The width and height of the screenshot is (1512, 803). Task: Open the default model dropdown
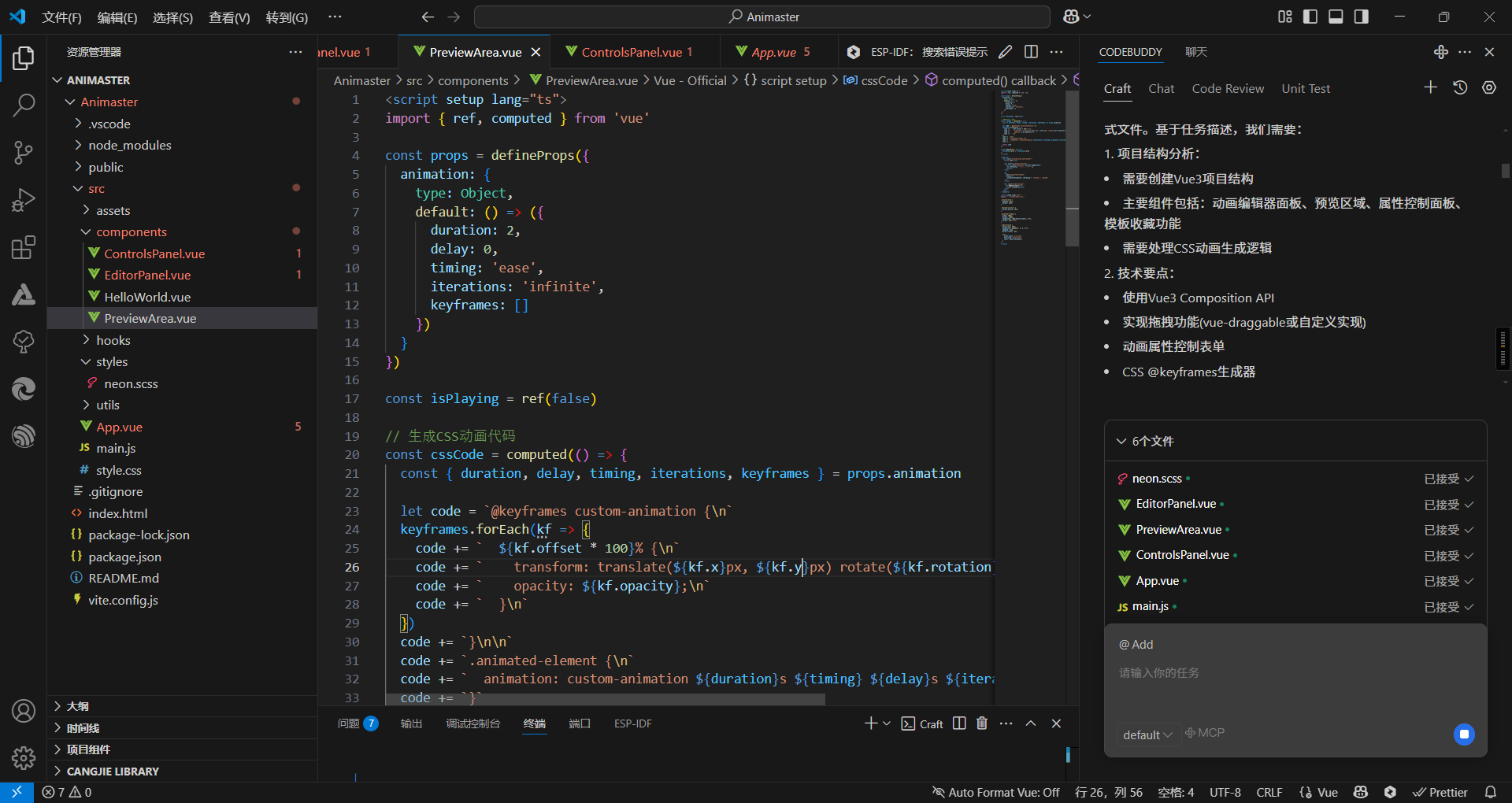1147,735
